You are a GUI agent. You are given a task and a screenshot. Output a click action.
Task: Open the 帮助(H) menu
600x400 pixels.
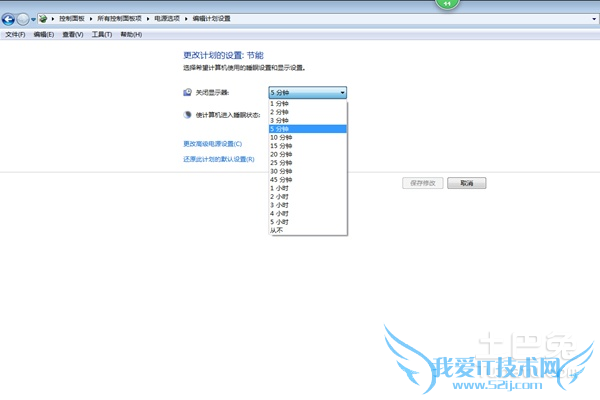pyautogui.click(x=131, y=34)
